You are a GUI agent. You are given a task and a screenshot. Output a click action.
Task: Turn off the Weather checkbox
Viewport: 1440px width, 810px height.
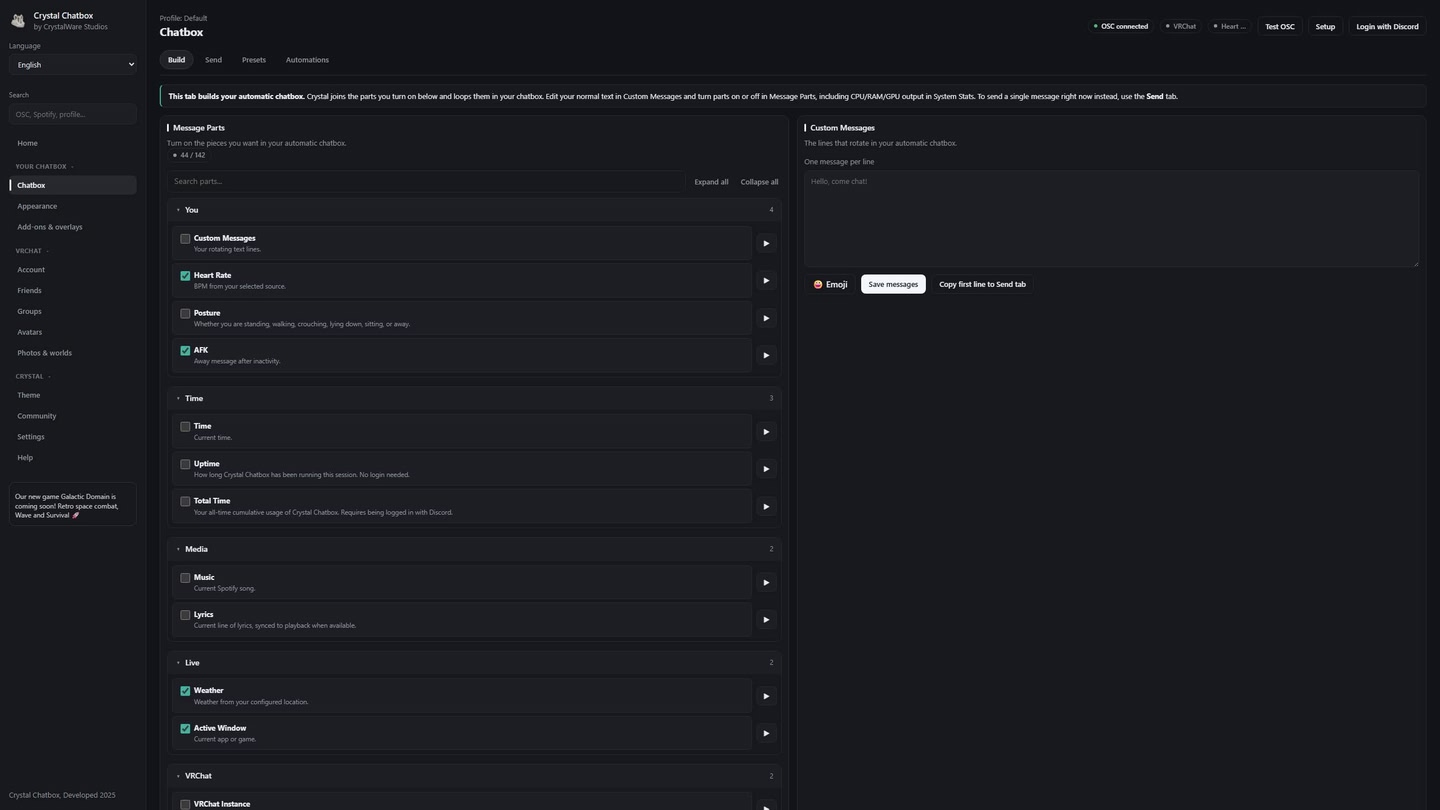[185, 691]
